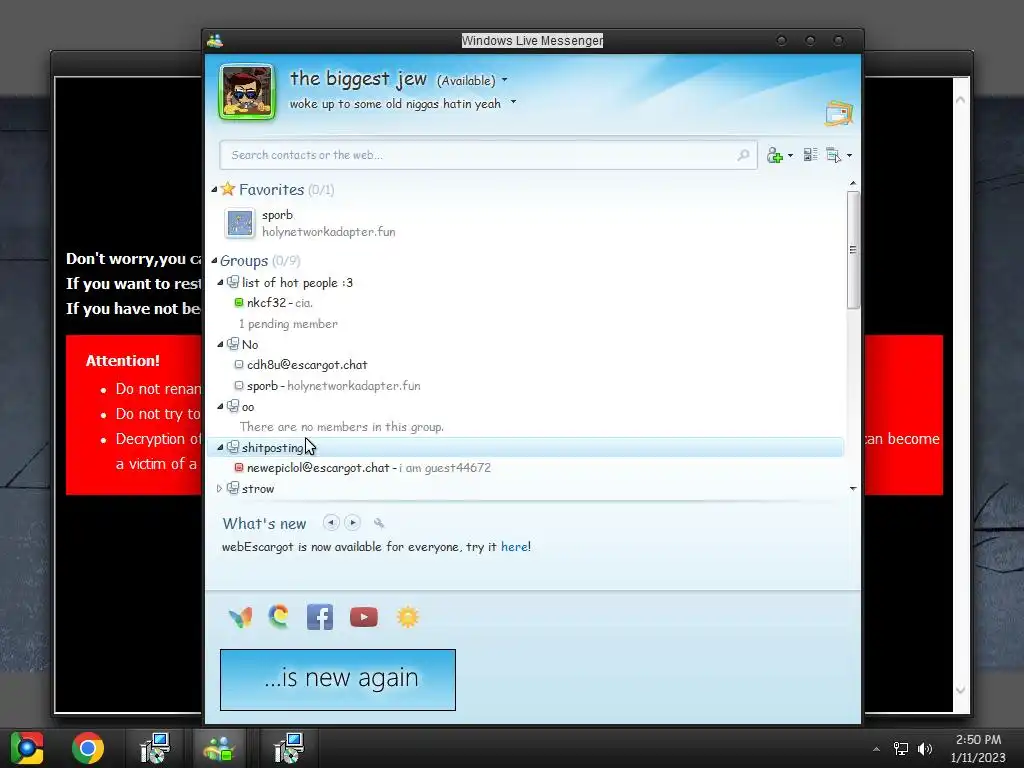Click the 'No' group icon

[x=232, y=344]
